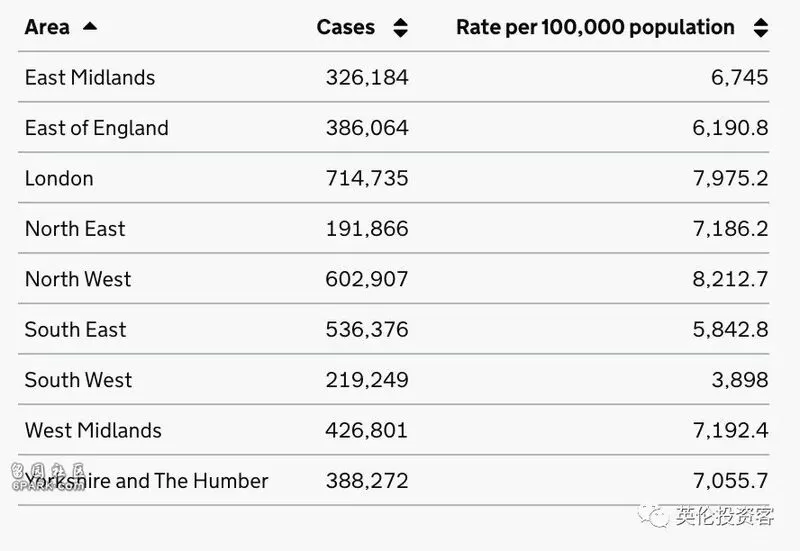Click the South East area label
Screen dimensions: 800x551
click(75, 330)
